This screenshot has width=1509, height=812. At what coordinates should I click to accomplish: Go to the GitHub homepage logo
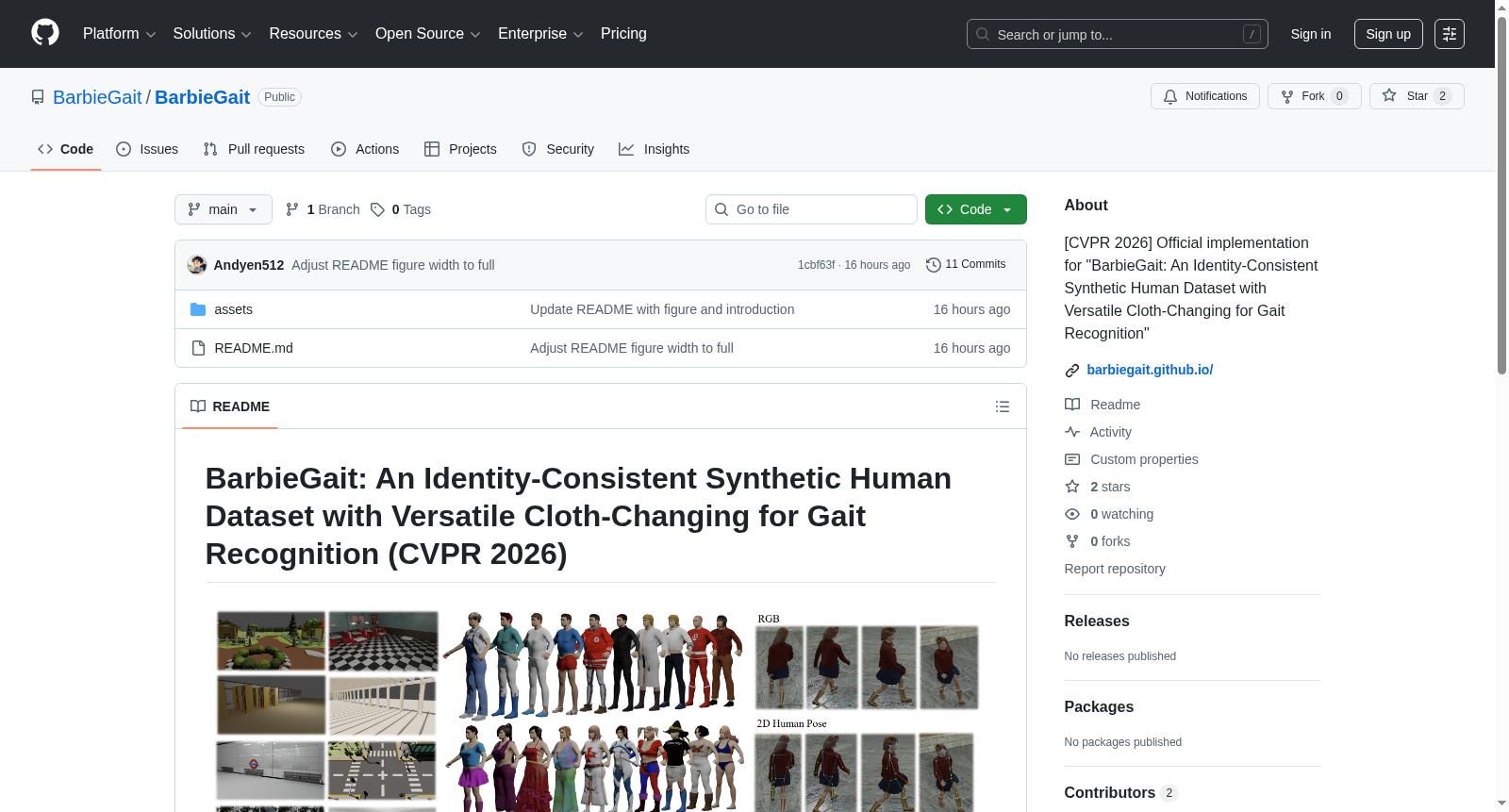(x=45, y=33)
